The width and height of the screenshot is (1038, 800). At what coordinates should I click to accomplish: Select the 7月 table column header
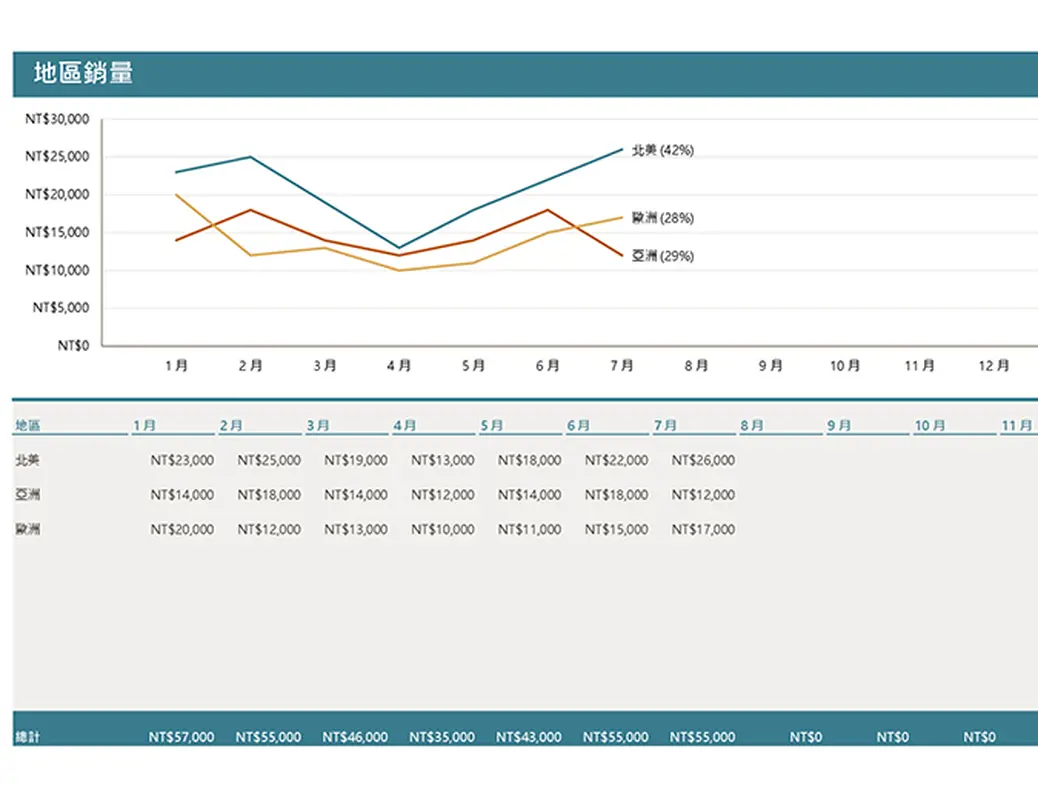click(x=666, y=426)
